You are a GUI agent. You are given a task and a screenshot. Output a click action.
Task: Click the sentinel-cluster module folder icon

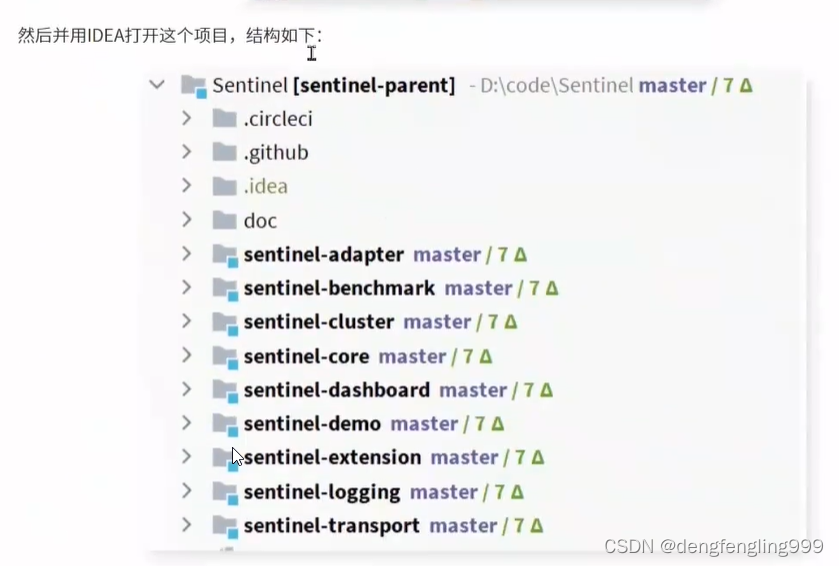click(225, 323)
